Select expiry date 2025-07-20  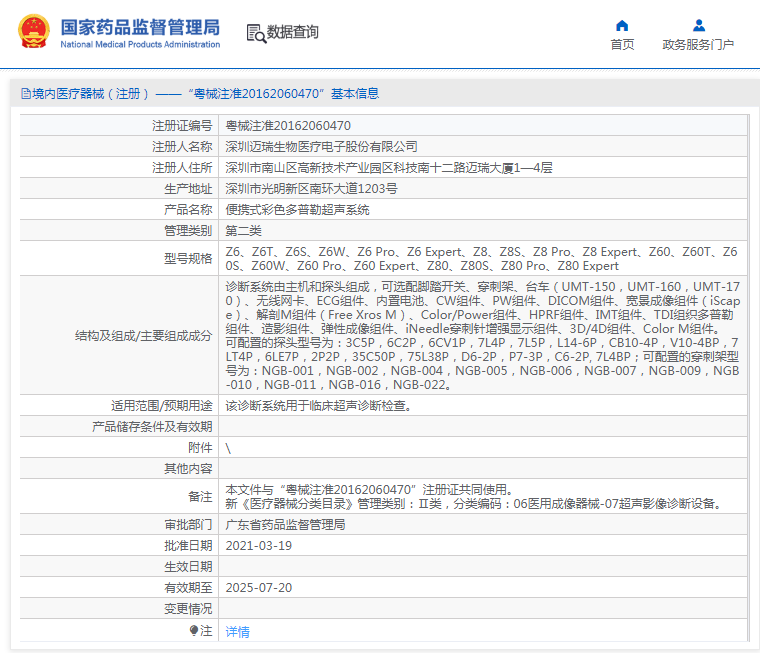(259, 588)
